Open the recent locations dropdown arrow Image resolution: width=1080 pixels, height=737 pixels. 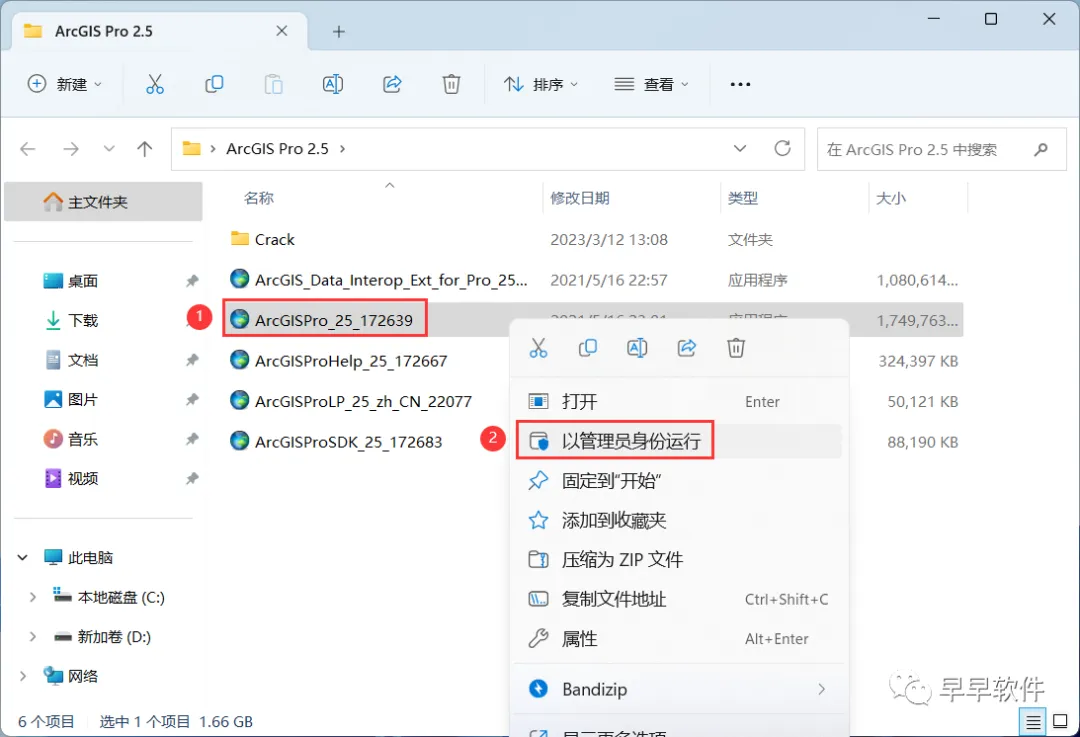(x=109, y=149)
